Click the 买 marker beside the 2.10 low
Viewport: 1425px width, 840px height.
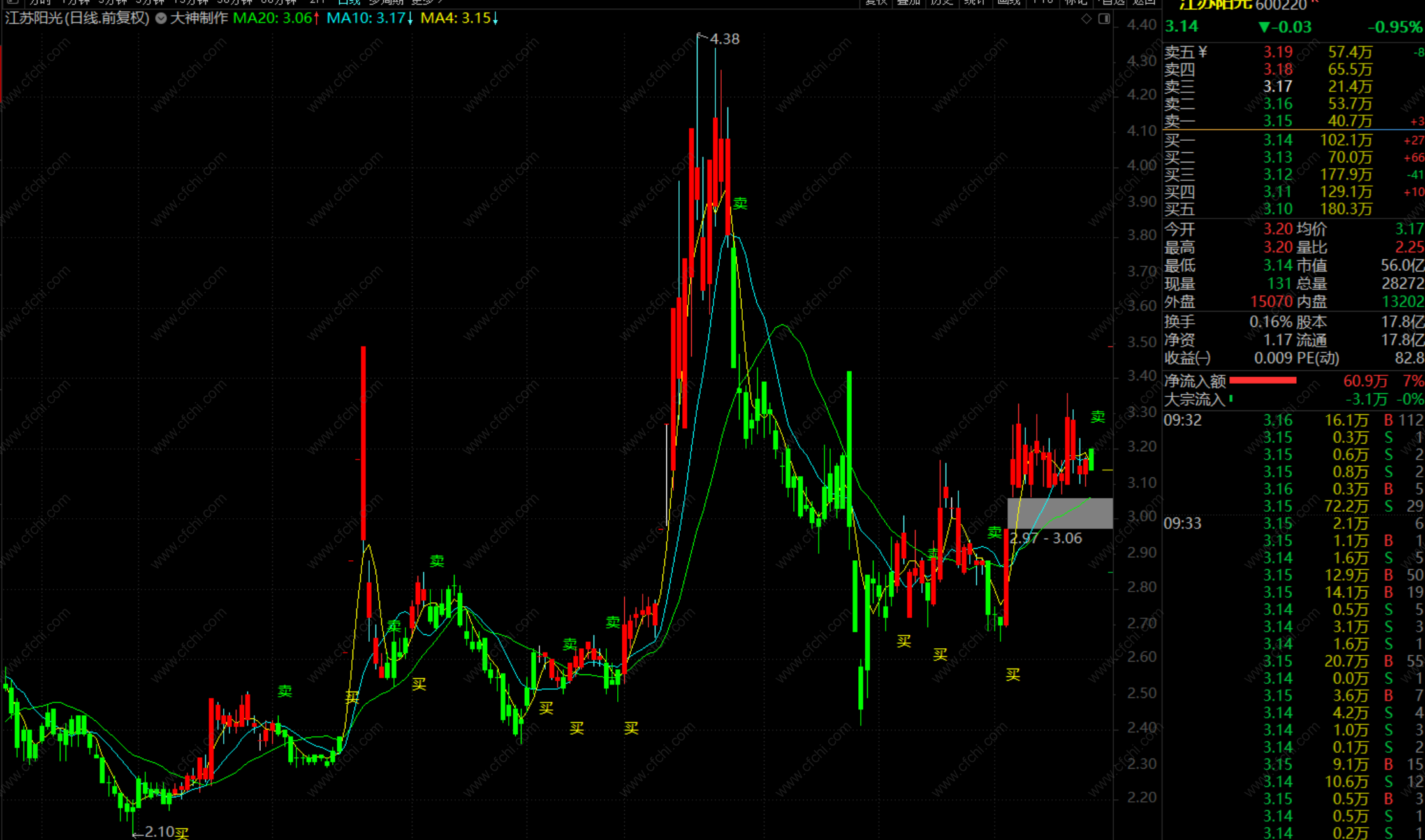(182, 832)
